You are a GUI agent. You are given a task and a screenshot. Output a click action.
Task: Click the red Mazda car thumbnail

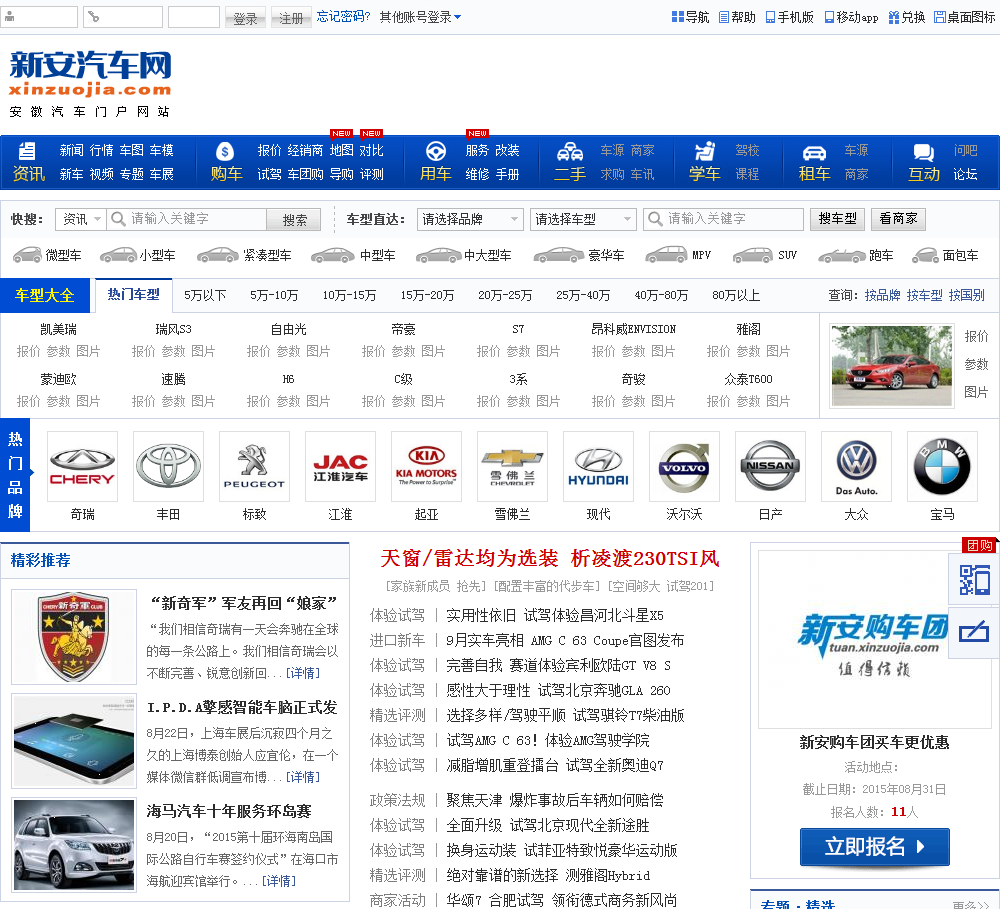(x=892, y=366)
